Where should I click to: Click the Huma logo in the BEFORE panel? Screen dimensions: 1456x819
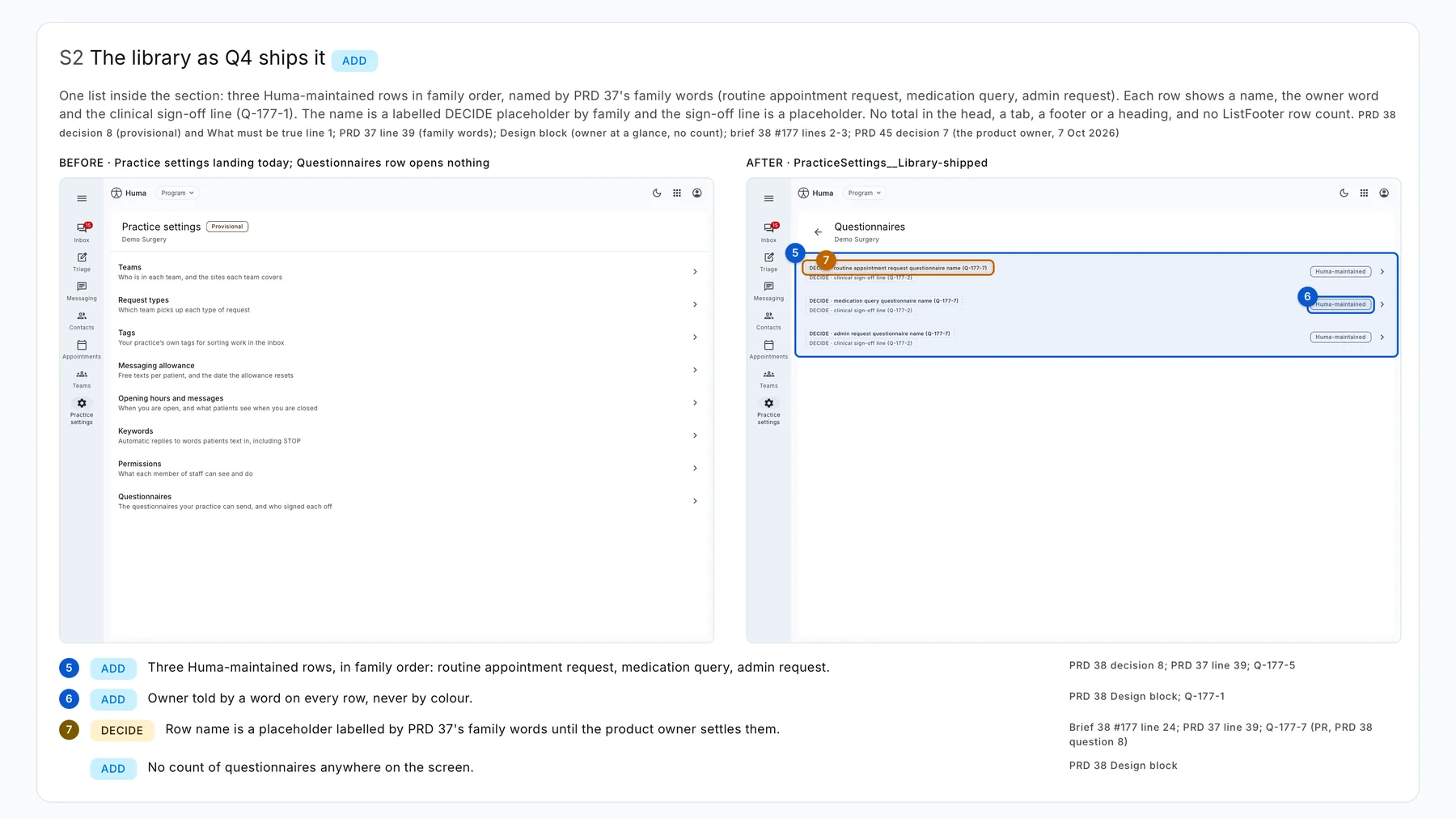[x=129, y=193]
